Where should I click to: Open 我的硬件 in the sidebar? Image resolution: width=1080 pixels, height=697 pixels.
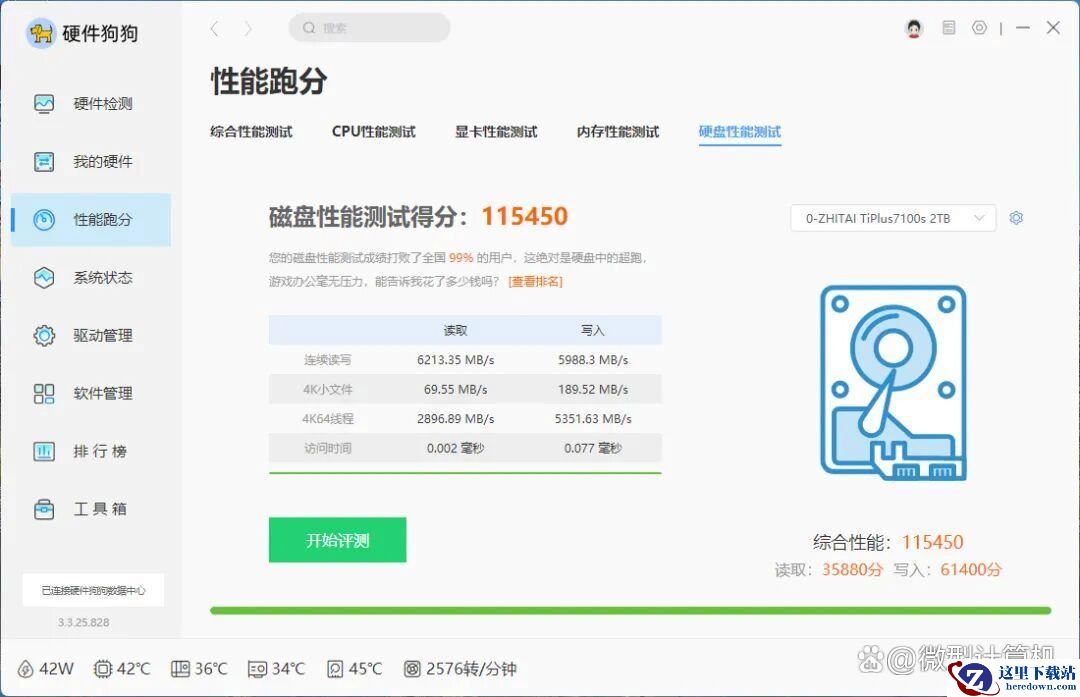[x=90, y=162]
